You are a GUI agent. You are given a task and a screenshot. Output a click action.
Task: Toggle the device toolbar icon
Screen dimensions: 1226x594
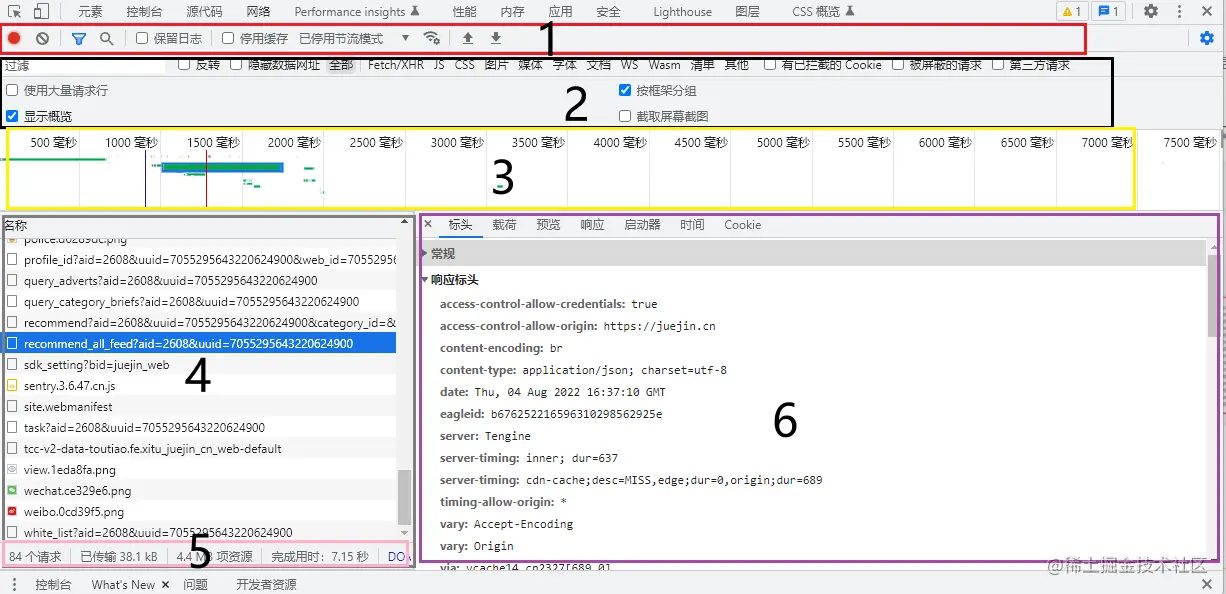click(x=41, y=12)
